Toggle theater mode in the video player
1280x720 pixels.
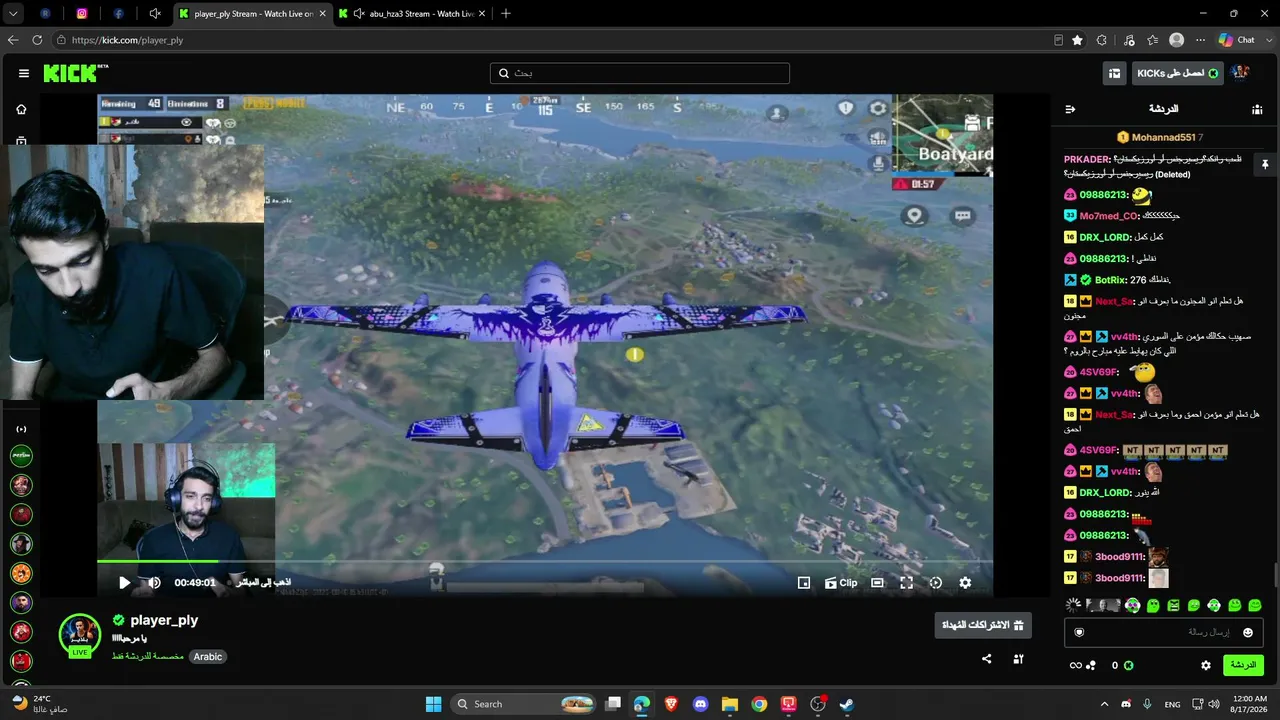[x=877, y=583]
